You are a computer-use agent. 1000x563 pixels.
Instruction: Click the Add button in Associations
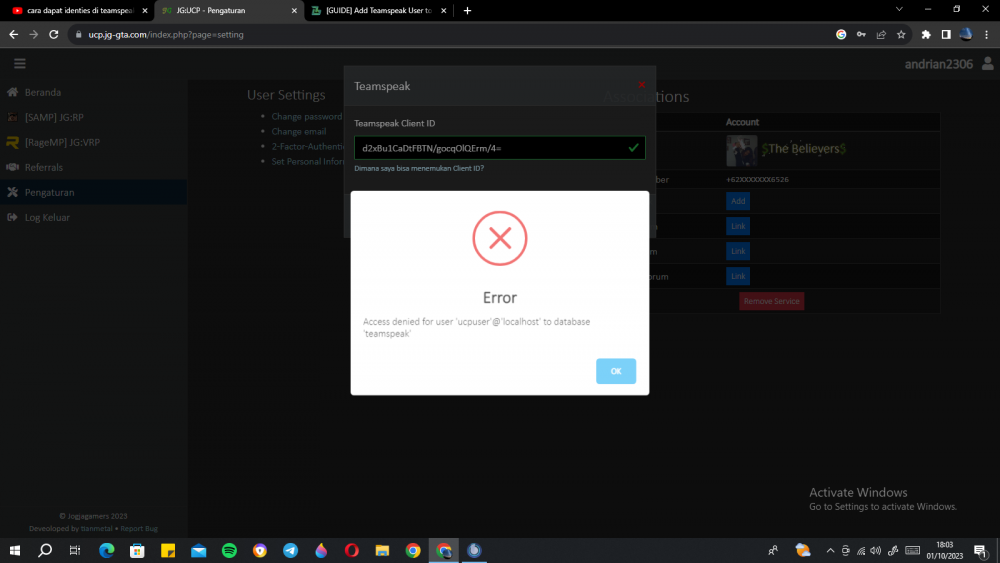[x=738, y=201]
